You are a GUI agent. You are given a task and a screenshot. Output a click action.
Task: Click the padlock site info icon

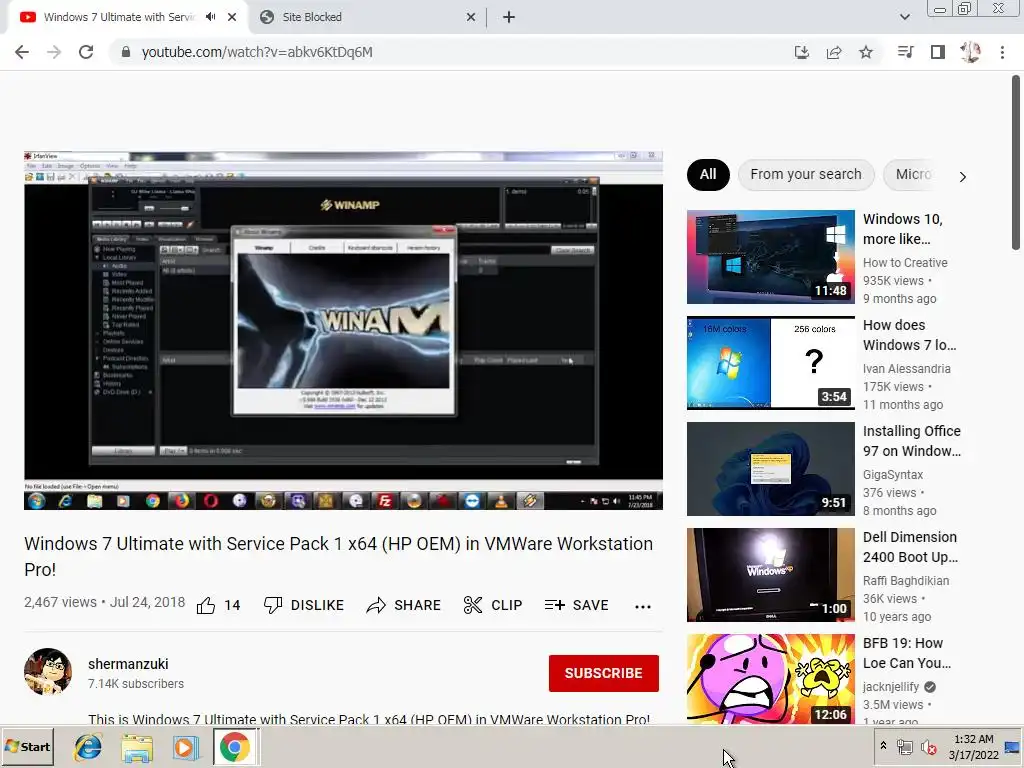point(126,52)
